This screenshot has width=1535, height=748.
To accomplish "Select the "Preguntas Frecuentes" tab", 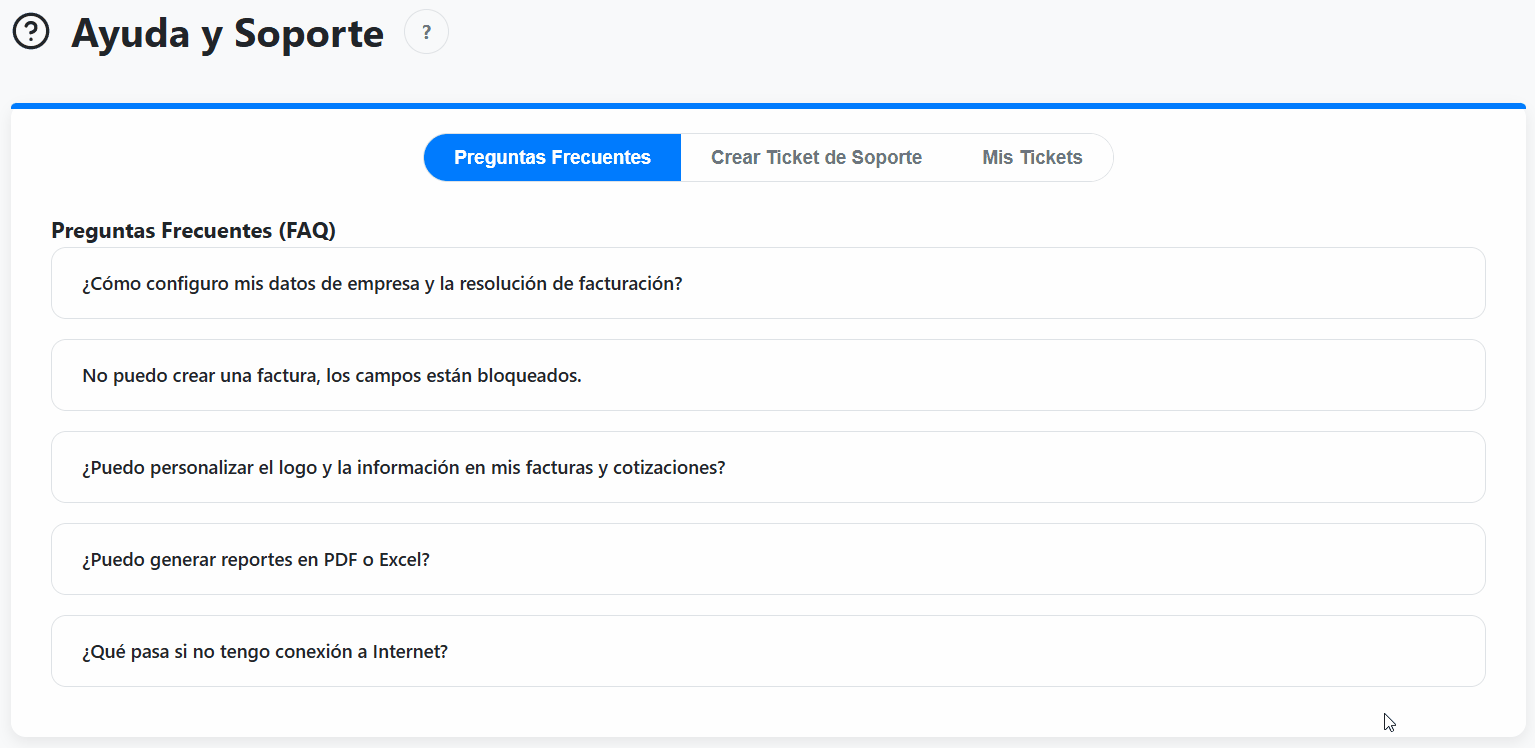I will point(552,157).
